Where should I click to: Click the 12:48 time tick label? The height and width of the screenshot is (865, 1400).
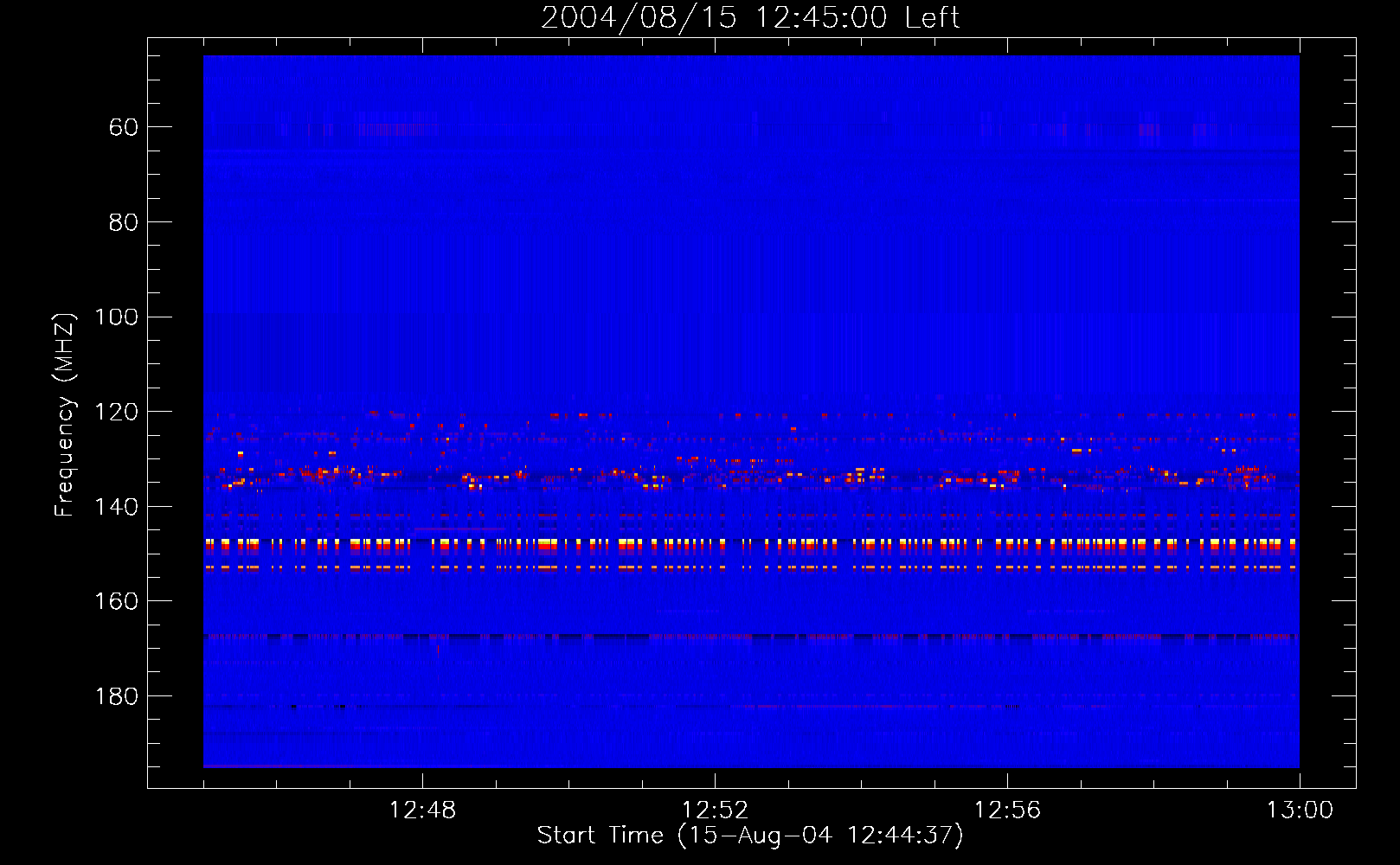(x=422, y=811)
